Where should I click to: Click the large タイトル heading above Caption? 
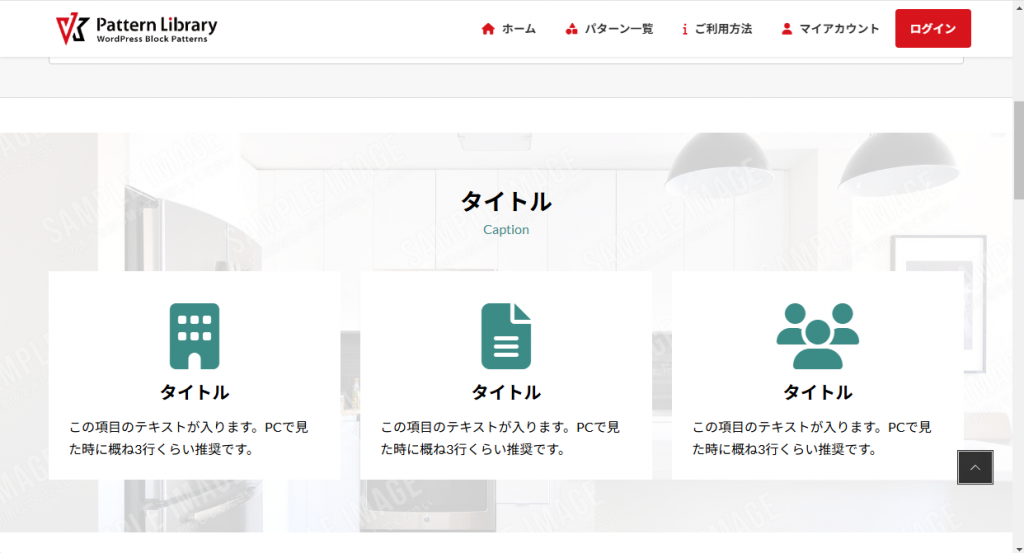point(506,201)
